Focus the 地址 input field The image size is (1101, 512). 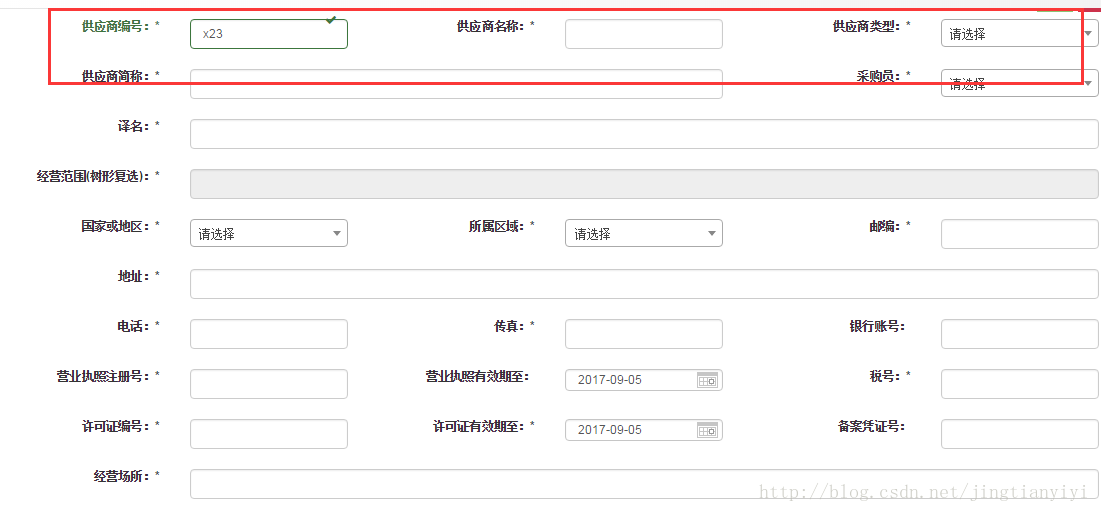point(645,284)
